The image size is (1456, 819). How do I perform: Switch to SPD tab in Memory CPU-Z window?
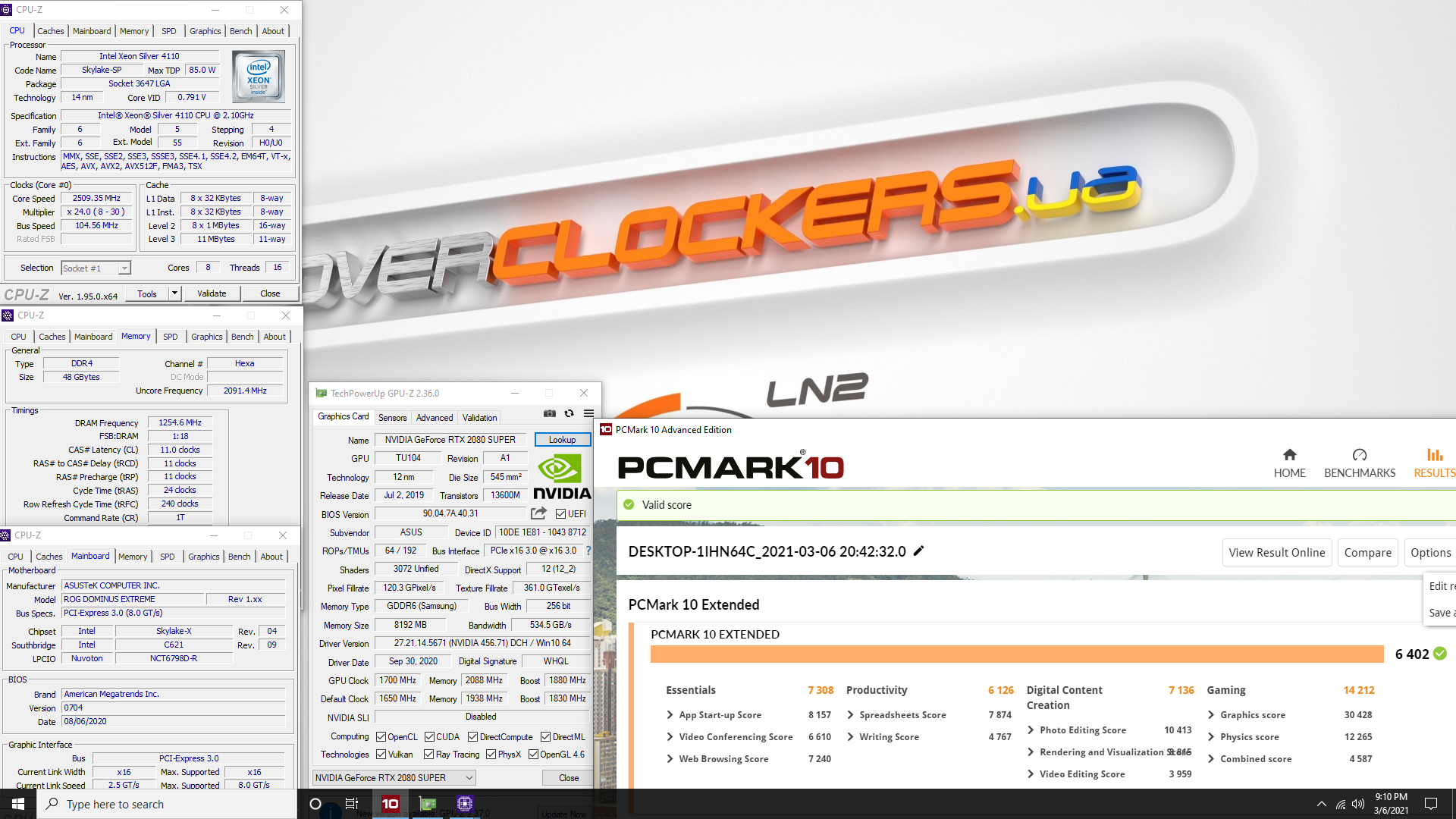(x=171, y=337)
